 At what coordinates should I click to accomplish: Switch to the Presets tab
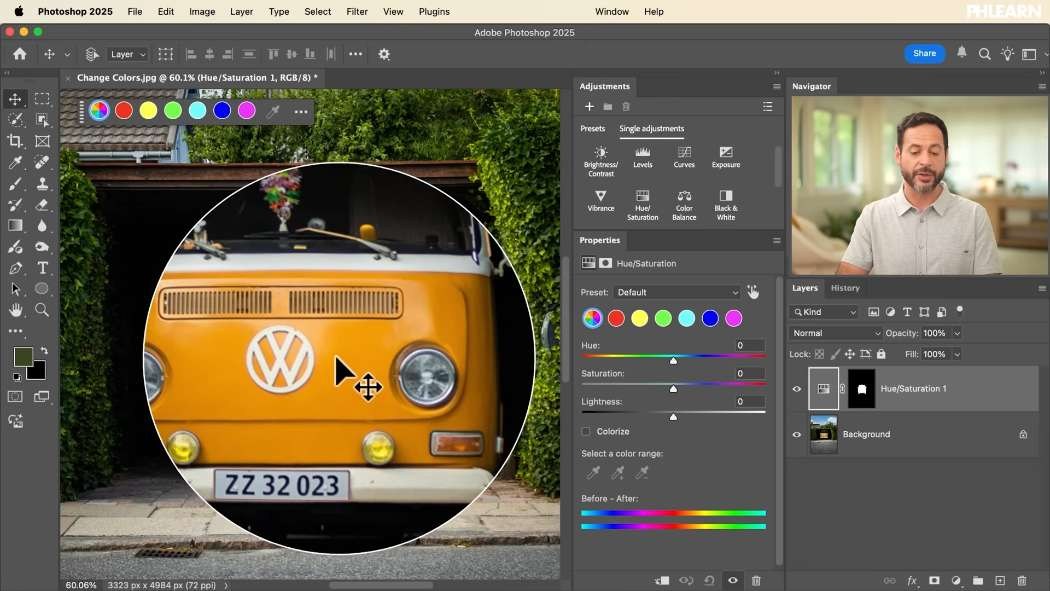592,129
